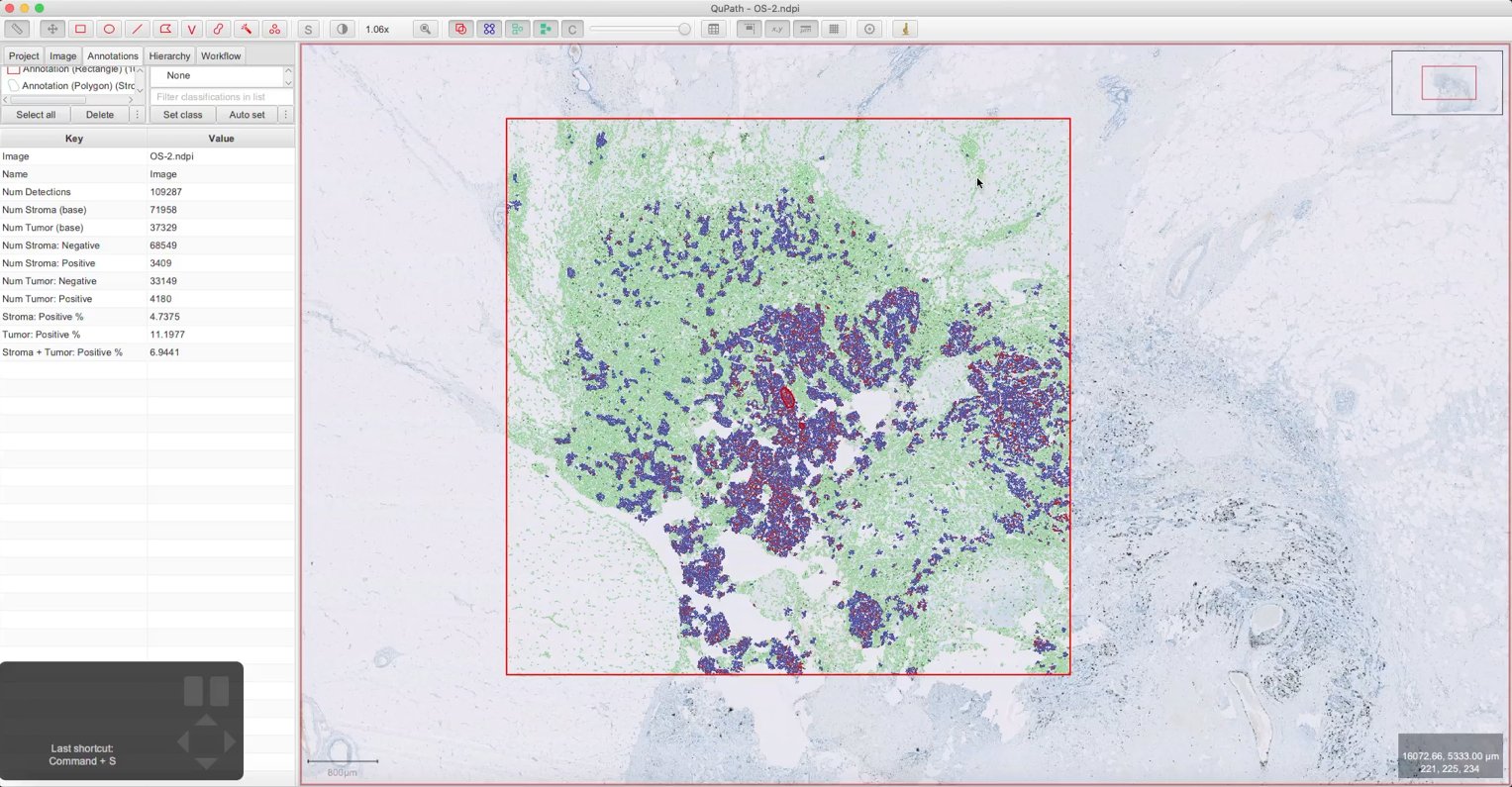Click the microscope icon at toolbar end

(x=905, y=29)
